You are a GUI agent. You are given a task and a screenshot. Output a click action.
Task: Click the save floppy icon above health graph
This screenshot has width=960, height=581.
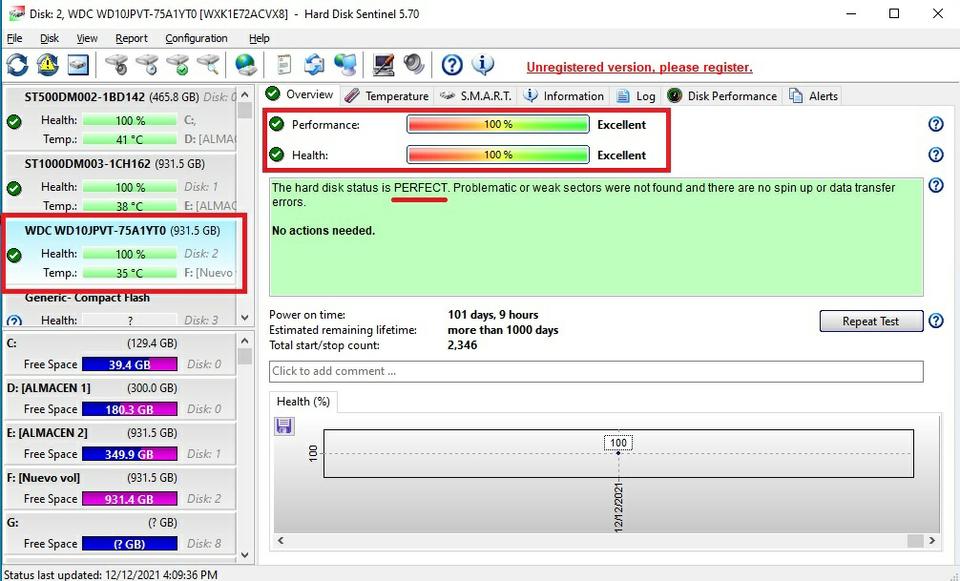(x=283, y=427)
